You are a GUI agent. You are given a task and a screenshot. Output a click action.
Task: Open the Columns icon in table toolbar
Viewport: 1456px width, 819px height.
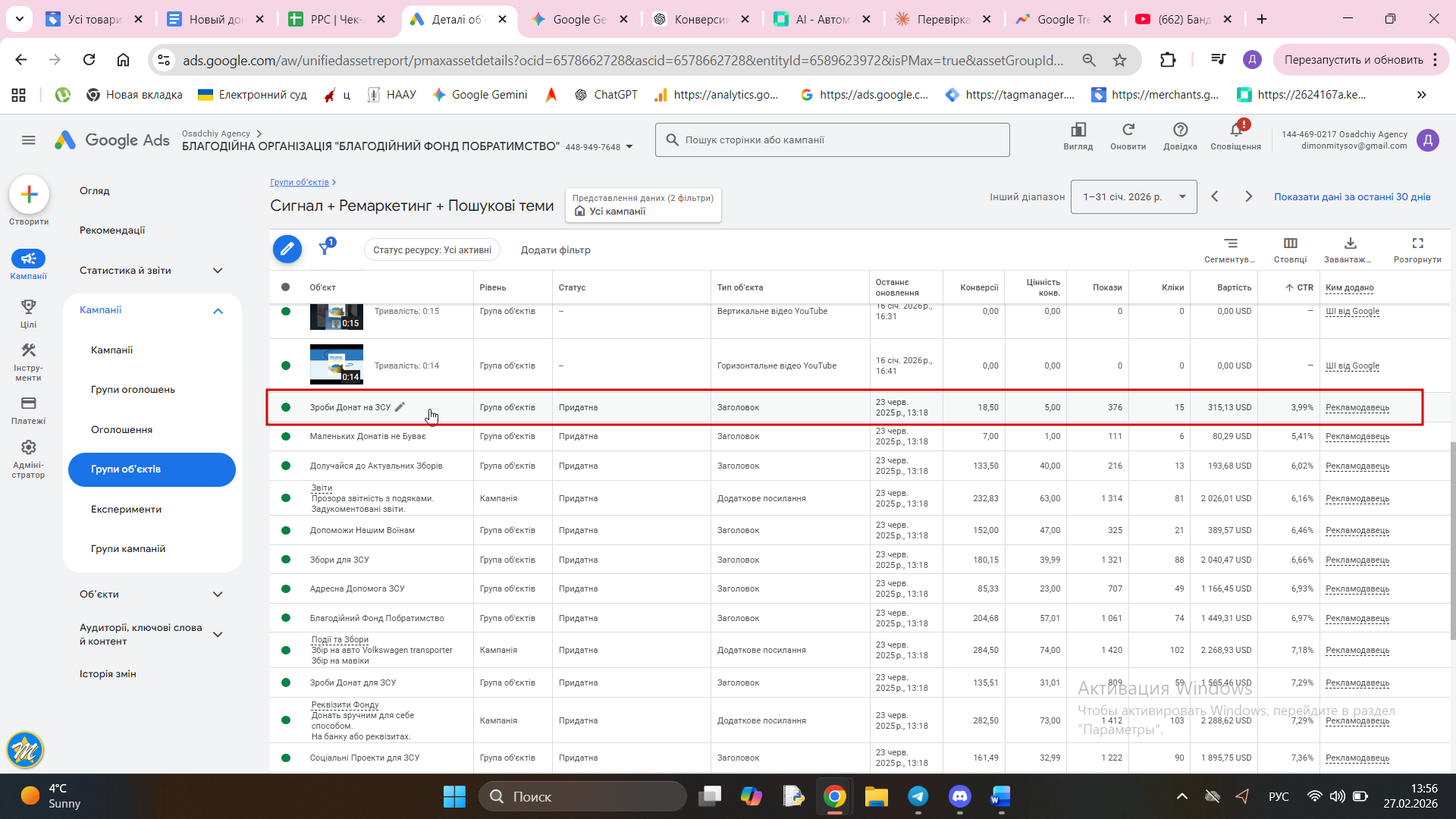[1290, 243]
